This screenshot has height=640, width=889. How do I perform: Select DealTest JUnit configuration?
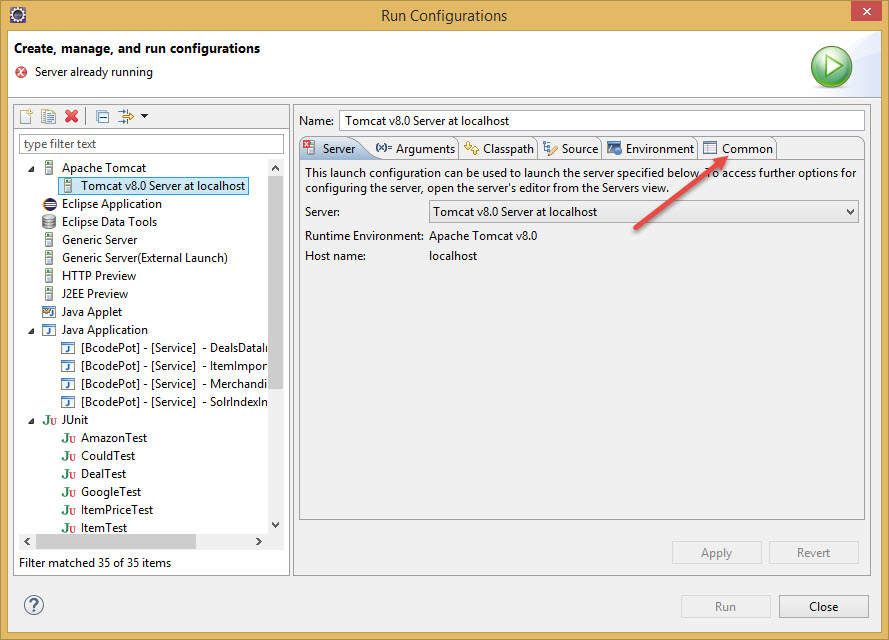tap(103, 474)
